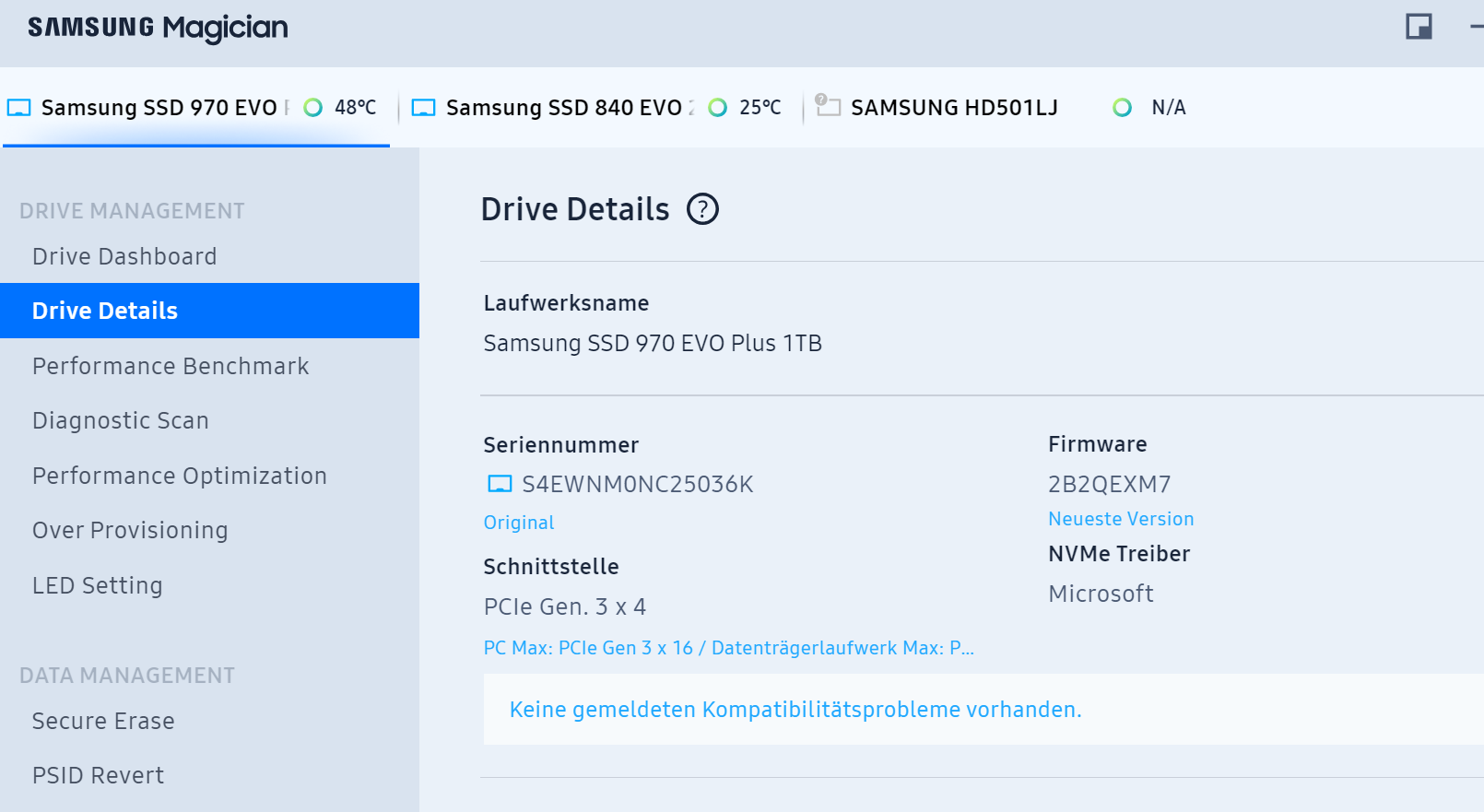This screenshot has width=1484, height=812.
Task: Click the Neueste Version firmware link
Action: click(1121, 519)
